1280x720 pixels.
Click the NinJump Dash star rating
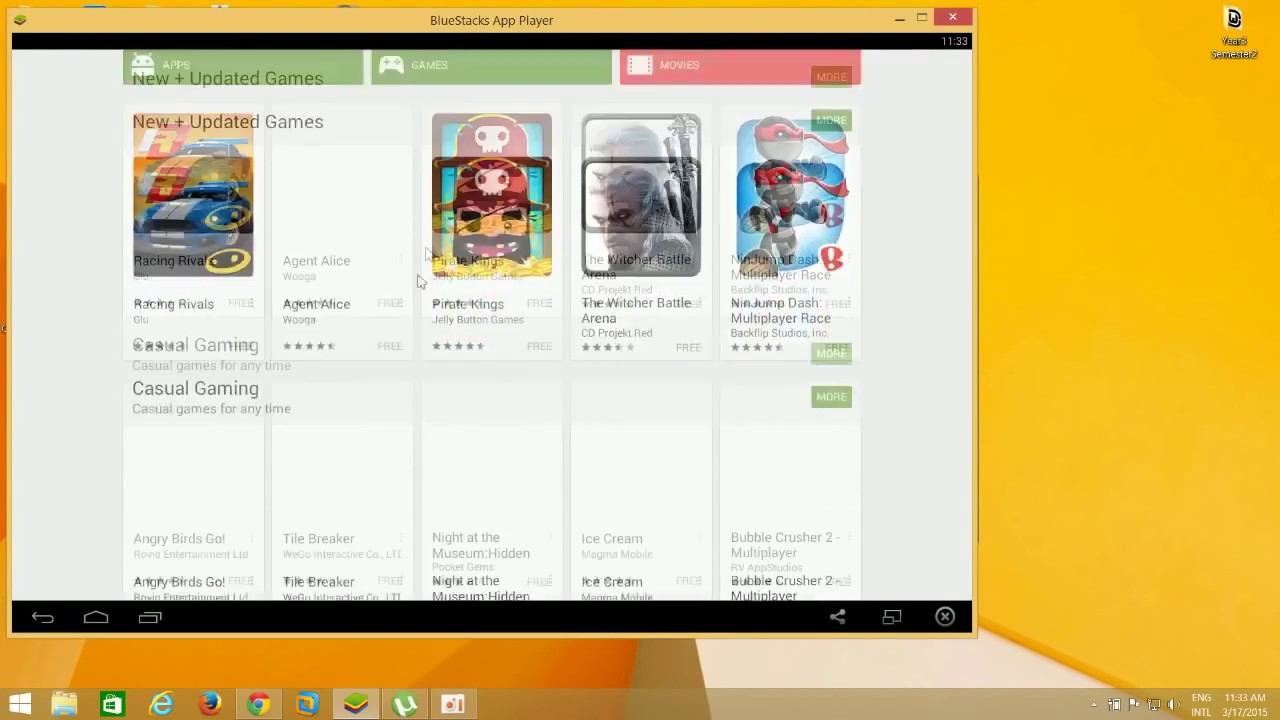[757, 347]
